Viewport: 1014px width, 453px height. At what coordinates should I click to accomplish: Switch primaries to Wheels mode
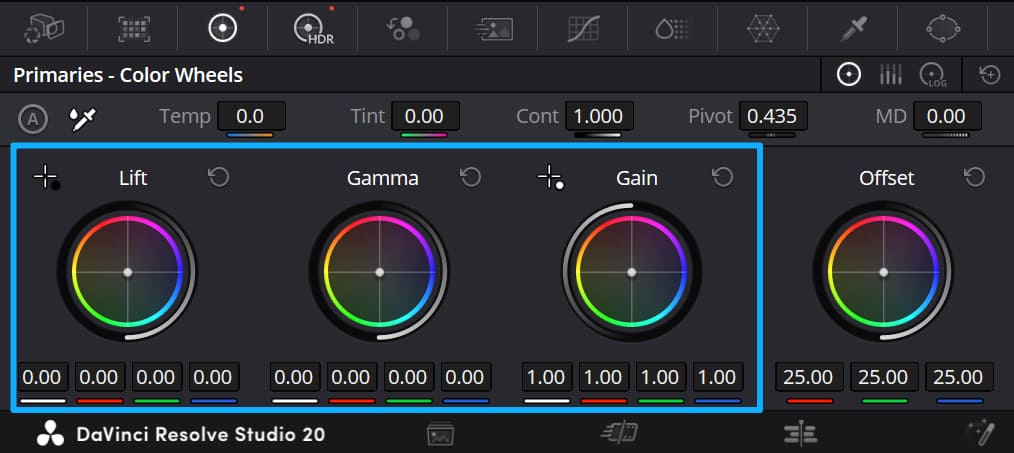point(848,75)
